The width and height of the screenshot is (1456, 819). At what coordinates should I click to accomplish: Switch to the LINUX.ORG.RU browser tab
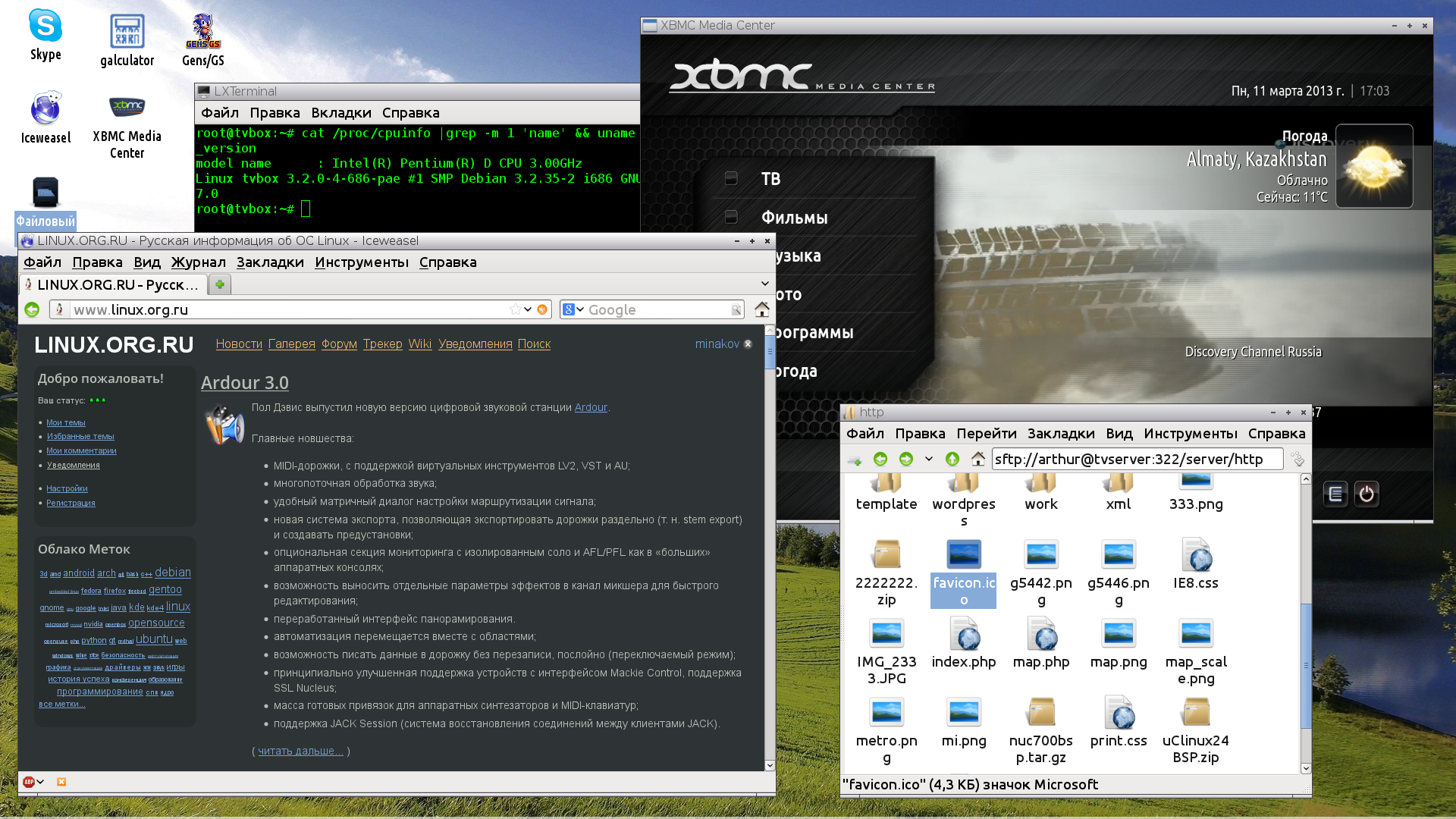tap(114, 284)
